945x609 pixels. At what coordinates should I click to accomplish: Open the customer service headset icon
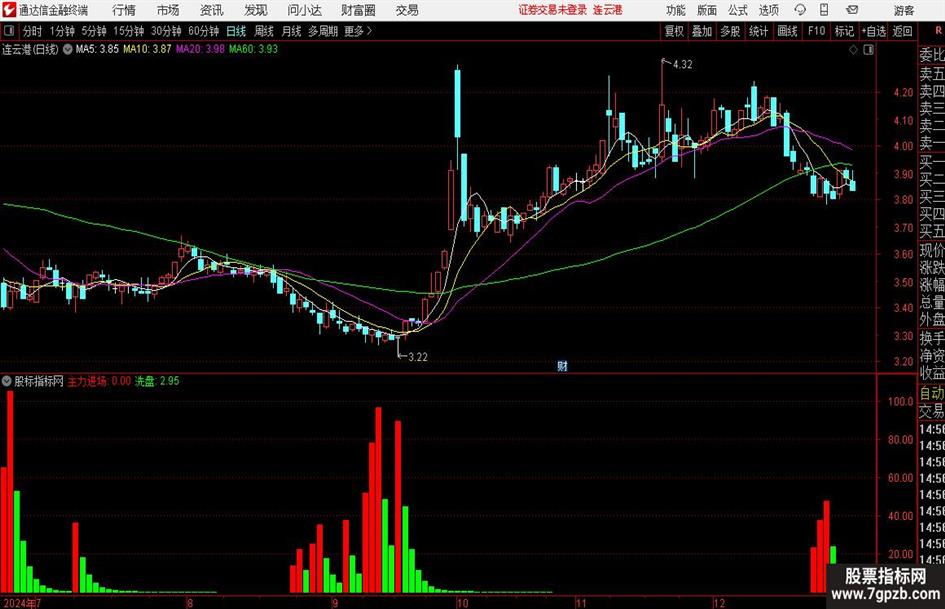[x=800, y=10]
